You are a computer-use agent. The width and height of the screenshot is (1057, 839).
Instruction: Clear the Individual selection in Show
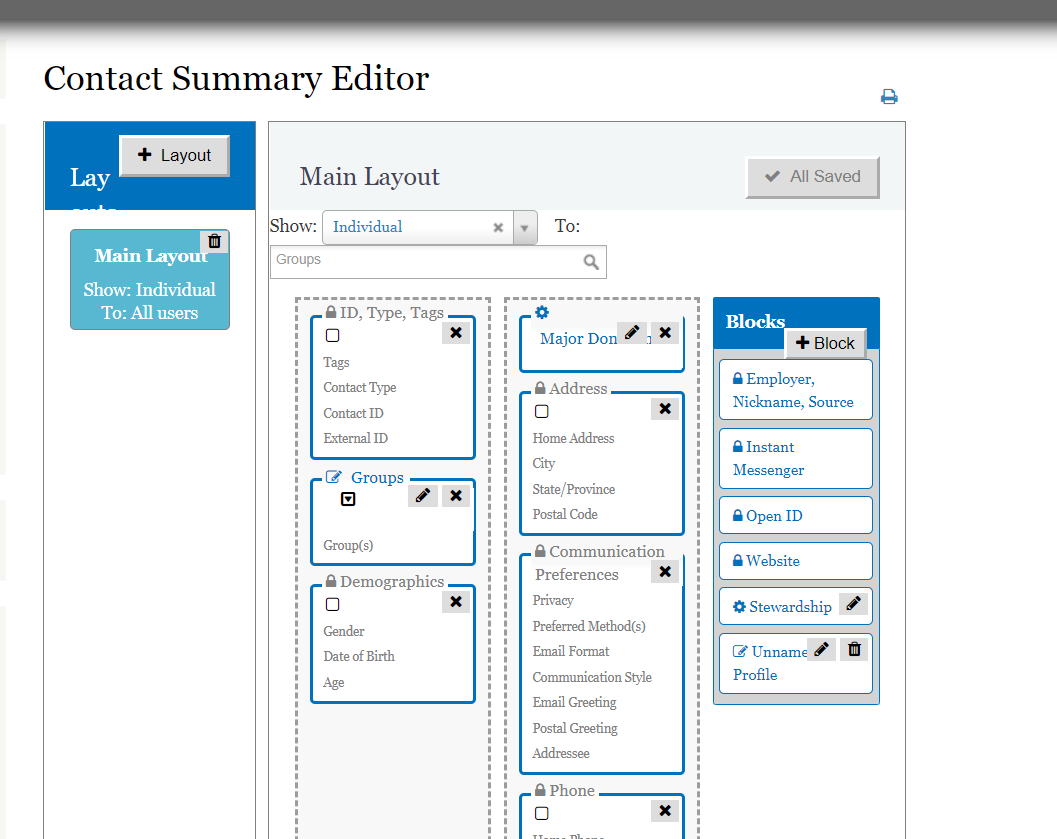498,228
